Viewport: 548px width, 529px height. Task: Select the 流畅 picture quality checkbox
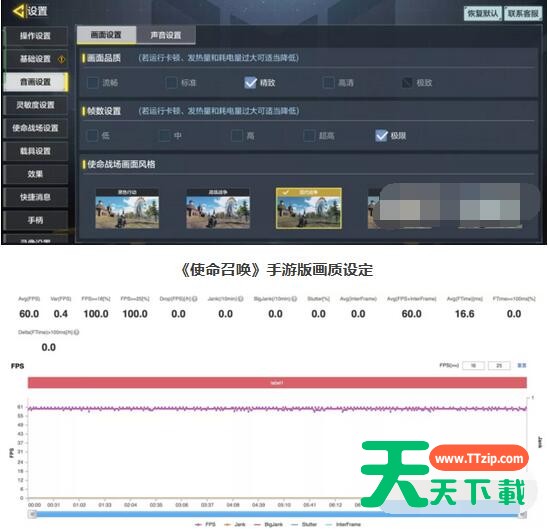(93, 83)
